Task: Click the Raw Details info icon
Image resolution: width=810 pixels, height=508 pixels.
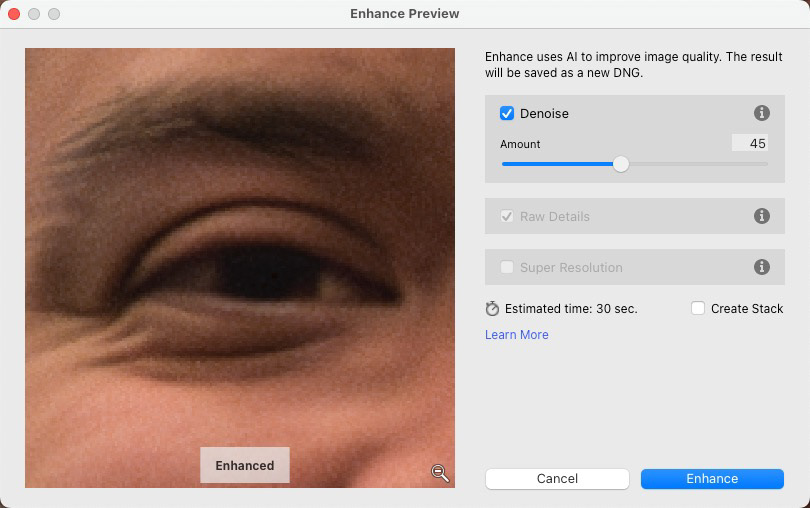Action: pyautogui.click(x=761, y=216)
